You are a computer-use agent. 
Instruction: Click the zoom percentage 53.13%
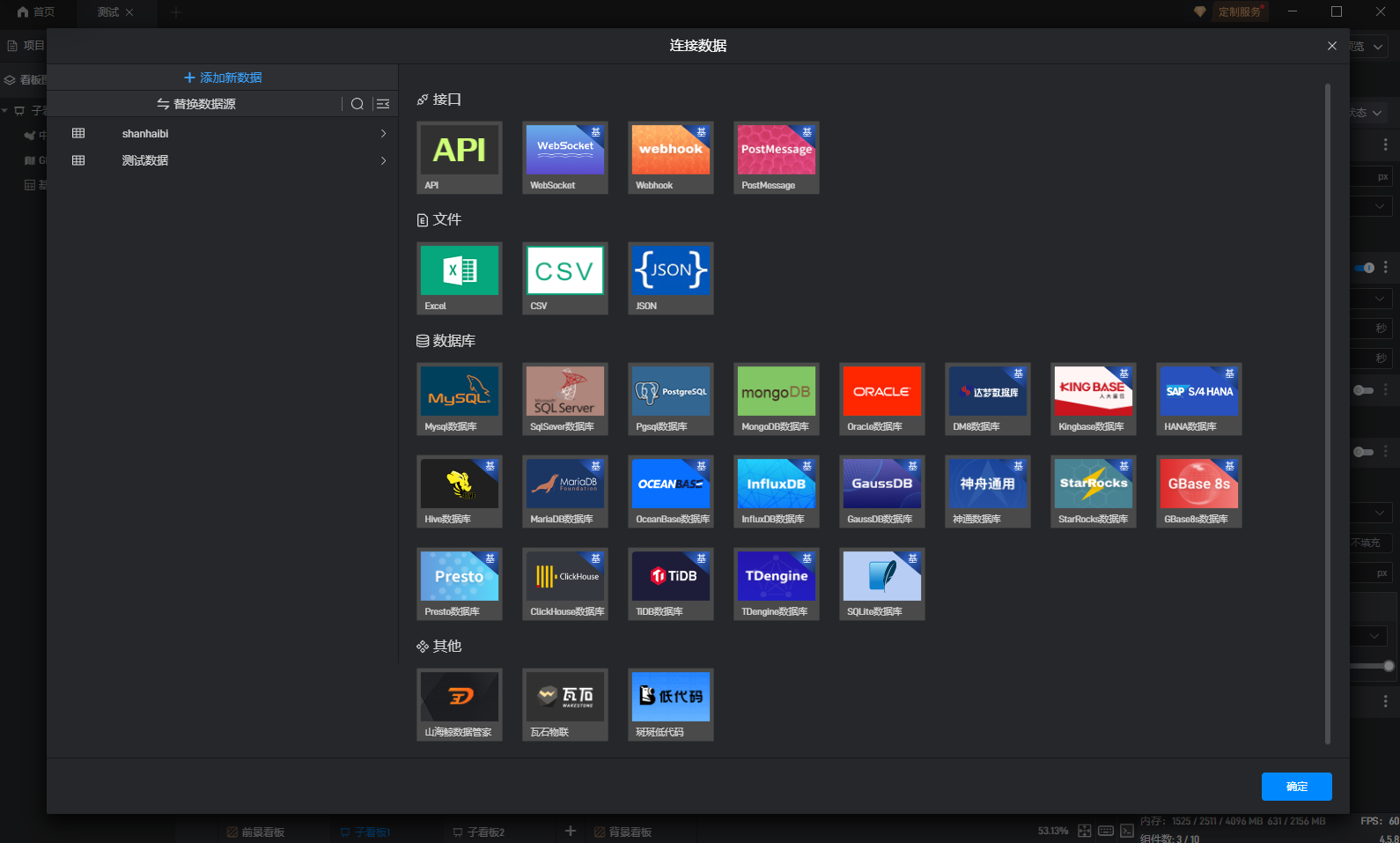[1052, 831]
